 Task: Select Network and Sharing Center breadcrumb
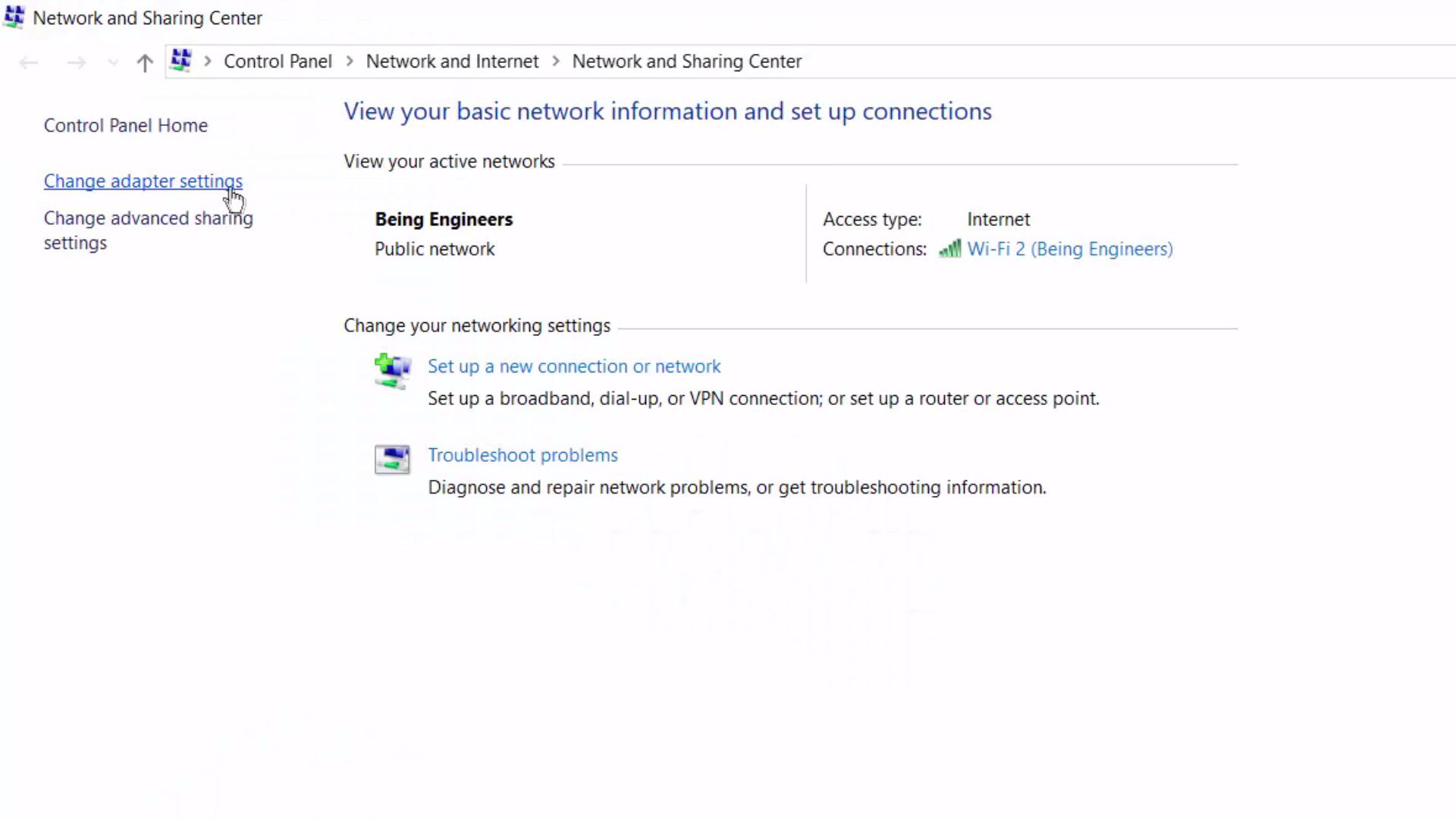click(x=686, y=61)
